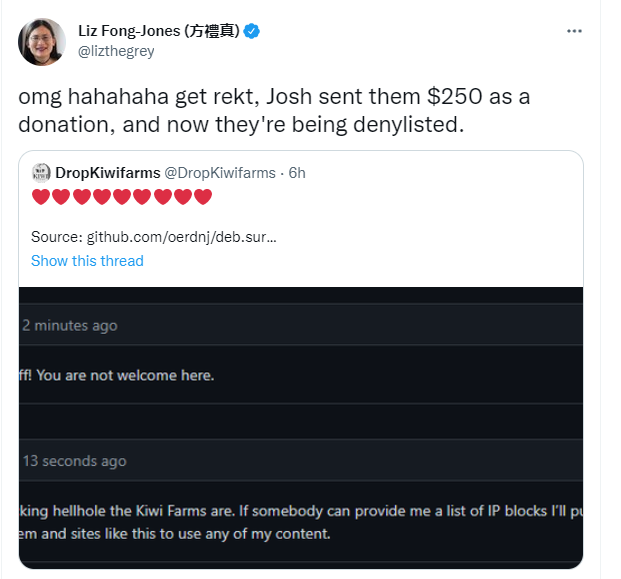Screen dimensions: 621x579
Task: Click the blue verified badge
Action: 252,31
